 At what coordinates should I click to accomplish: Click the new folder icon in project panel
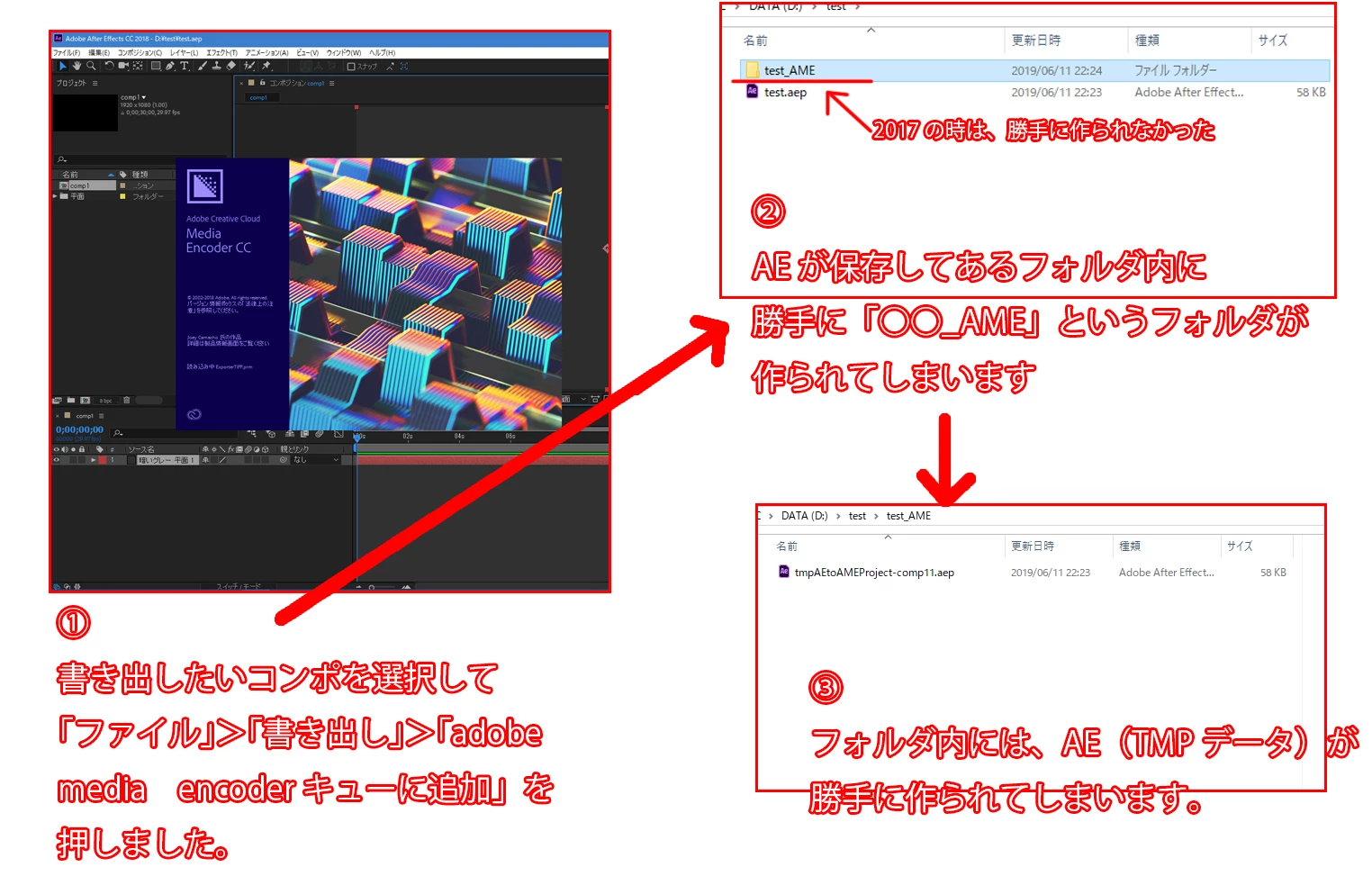coord(71,401)
